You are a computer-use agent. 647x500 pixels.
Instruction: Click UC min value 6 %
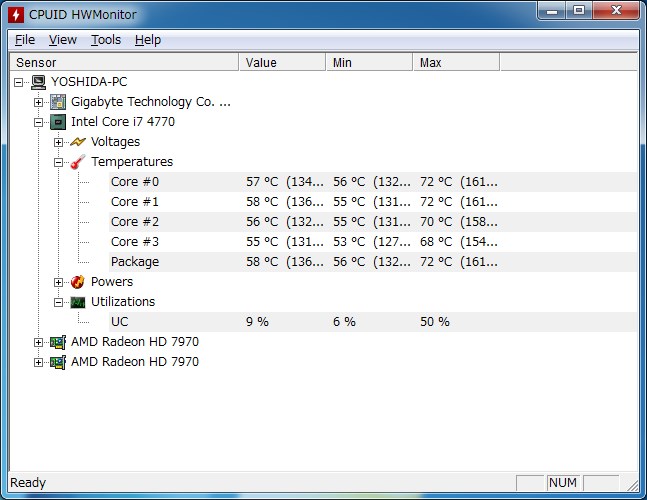[x=344, y=322]
